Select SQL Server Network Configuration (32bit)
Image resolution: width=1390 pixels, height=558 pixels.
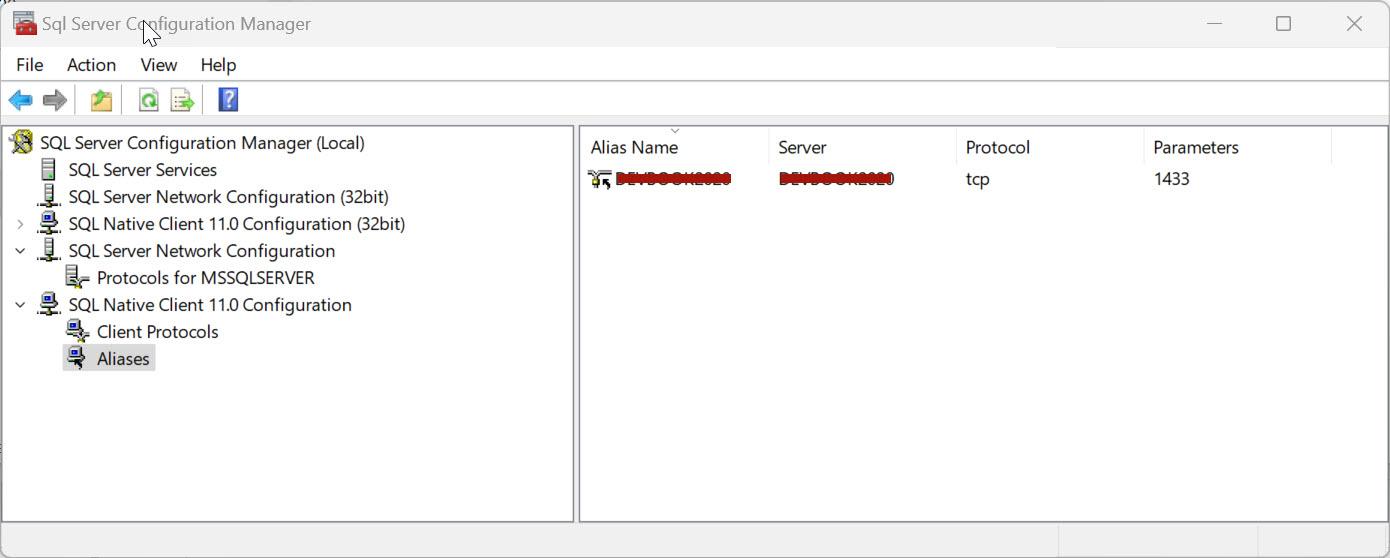pos(228,197)
